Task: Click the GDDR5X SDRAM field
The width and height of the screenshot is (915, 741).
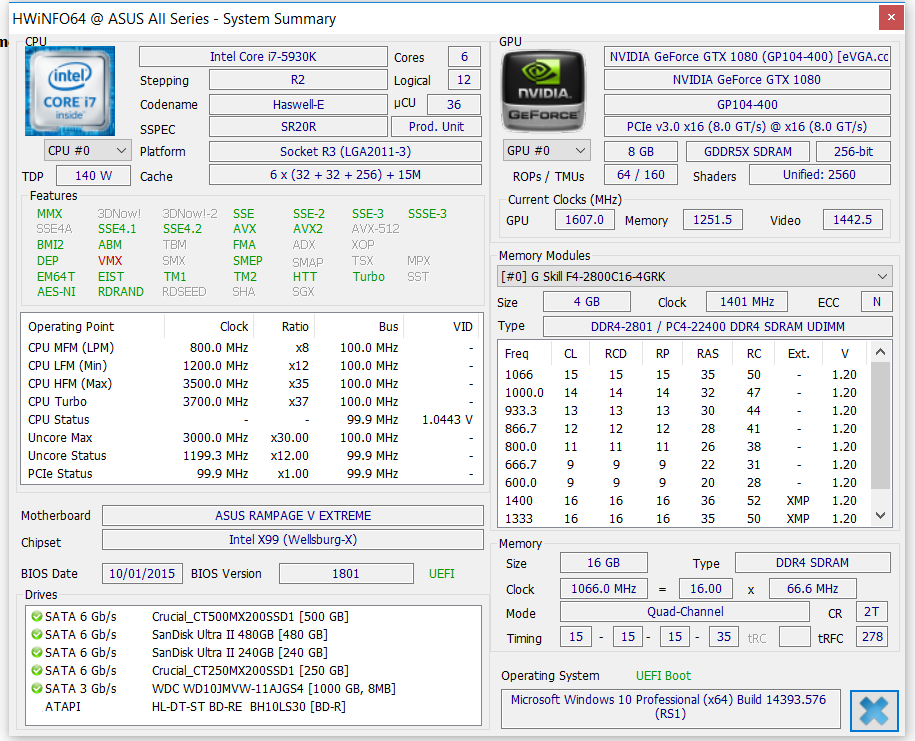Action: coord(748,152)
